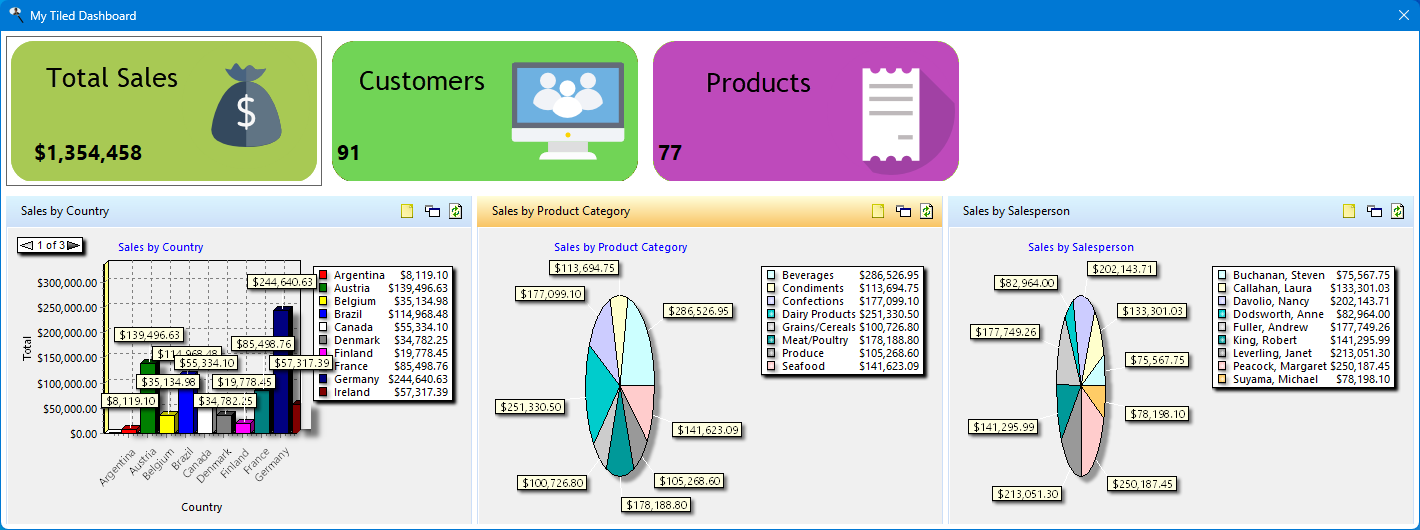The height and width of the screenshot is (530, 1420).
Task: Open the yellow note icon for Sales by Country
Action: click(407, 211)
